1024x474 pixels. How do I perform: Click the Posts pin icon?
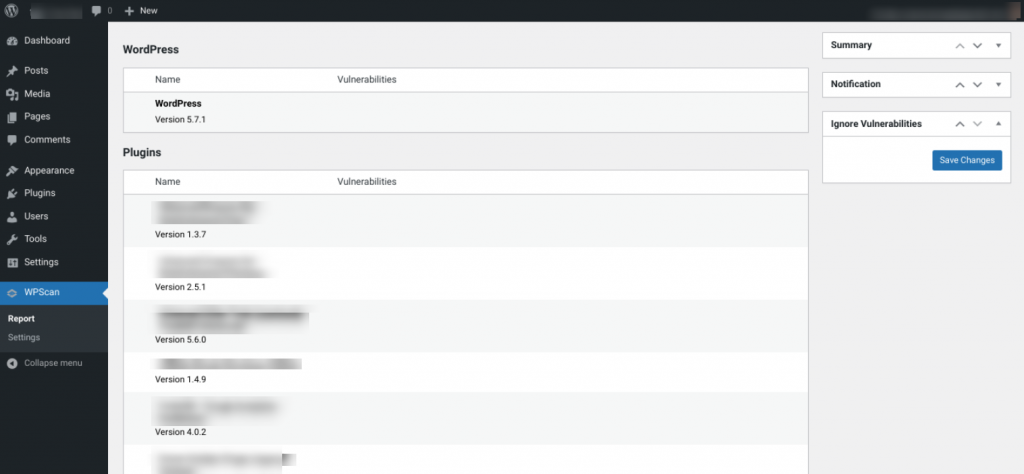click(x=12, y=71)
